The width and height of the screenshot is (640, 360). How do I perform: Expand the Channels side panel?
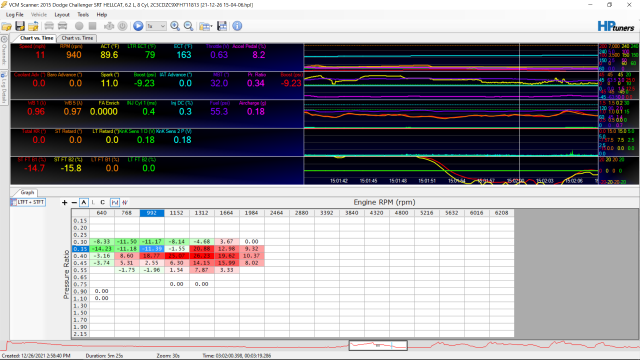4,52
